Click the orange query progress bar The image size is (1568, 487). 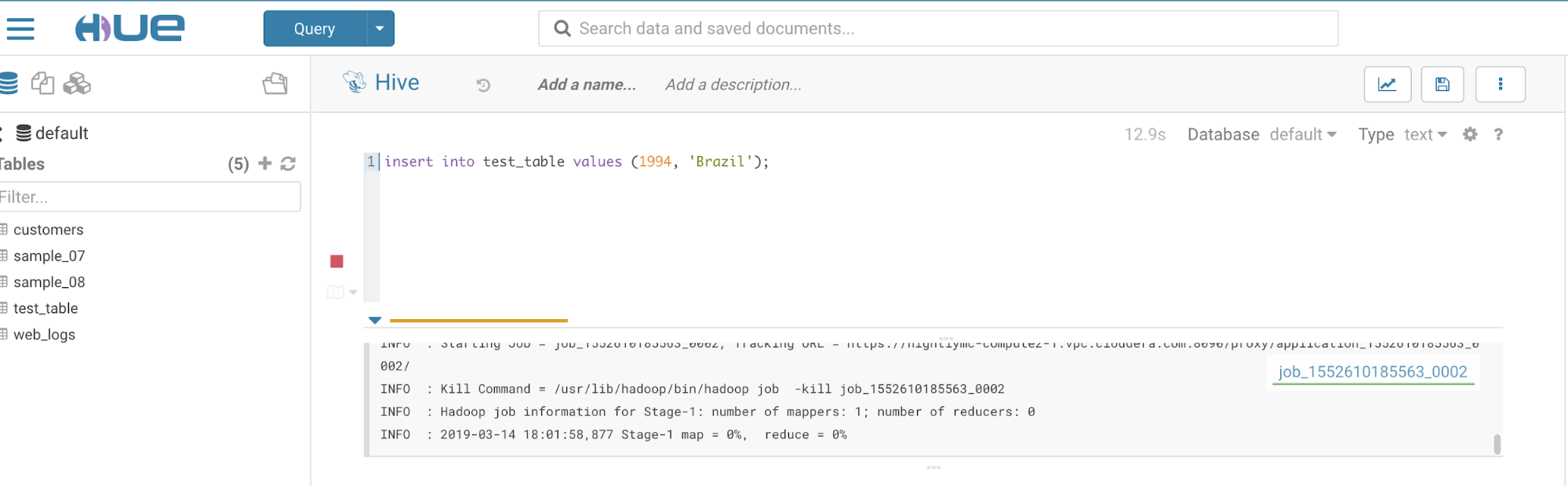tap(478, 321)
